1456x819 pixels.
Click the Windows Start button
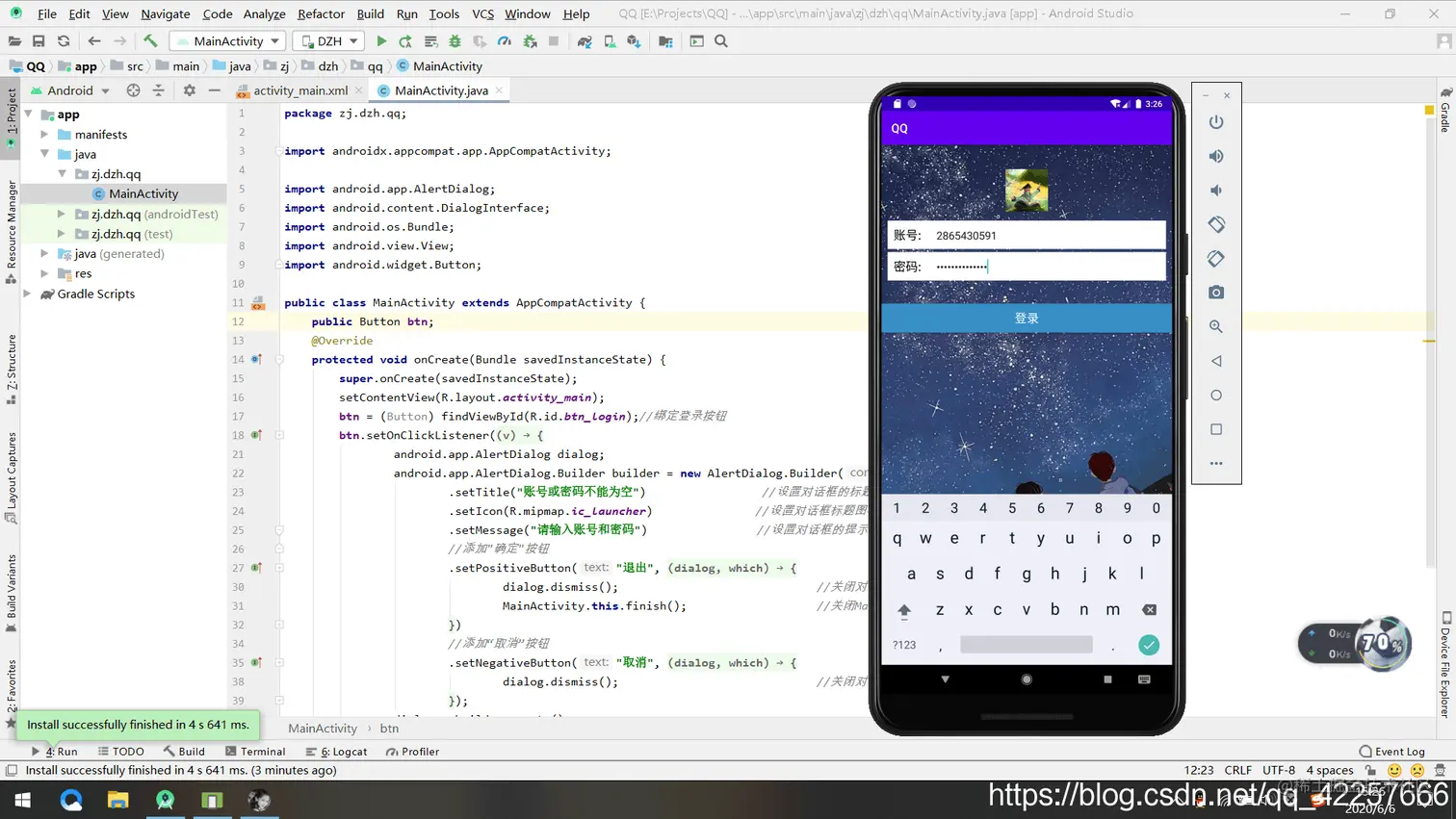[23, 800]
